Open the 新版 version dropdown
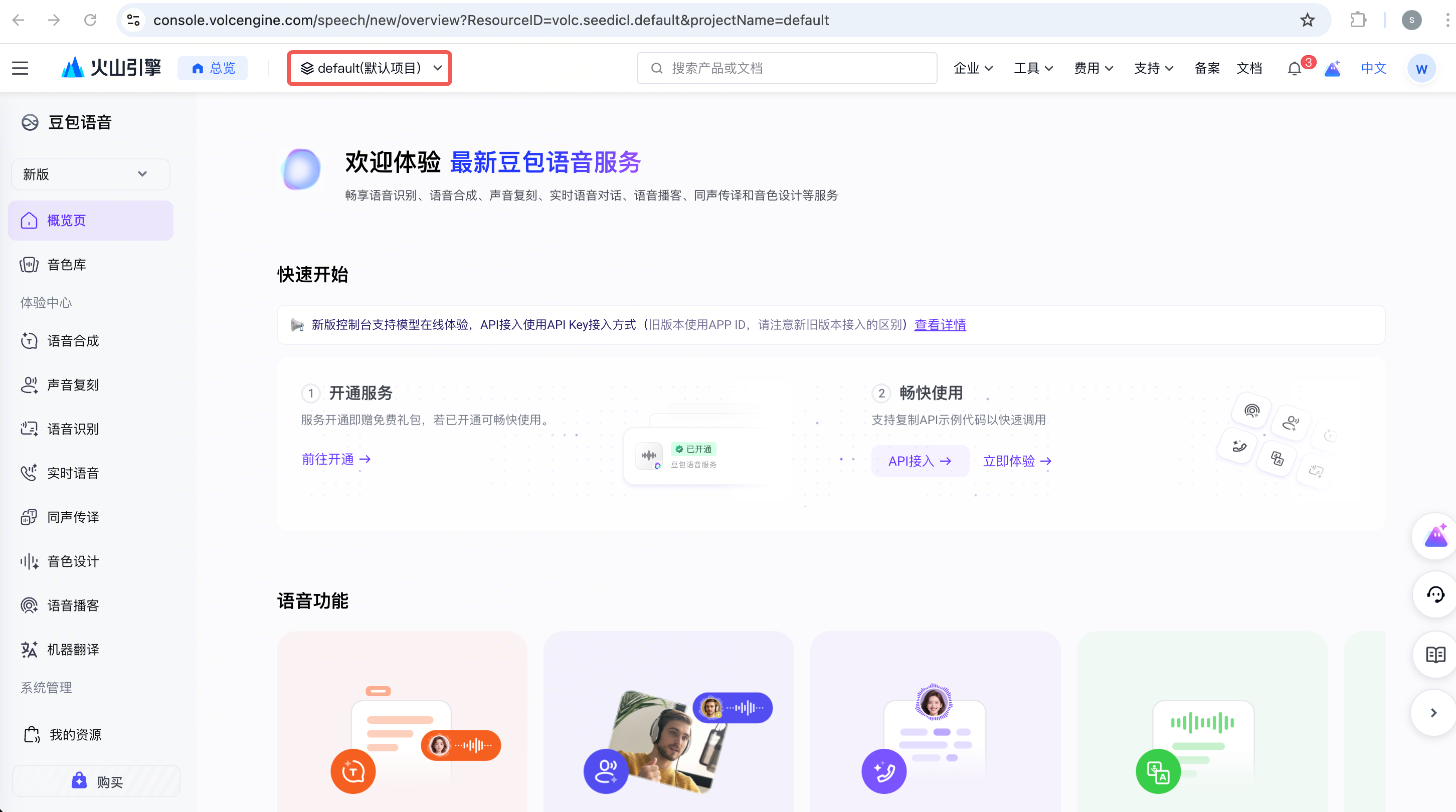1456x812 pixels. click(90, 174)
